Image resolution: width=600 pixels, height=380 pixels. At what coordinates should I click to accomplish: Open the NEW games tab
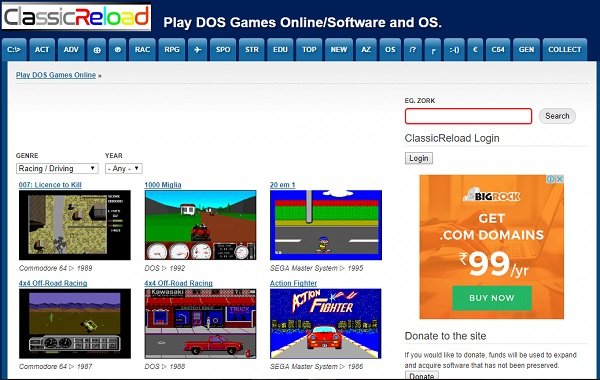[x=339, y=50]
